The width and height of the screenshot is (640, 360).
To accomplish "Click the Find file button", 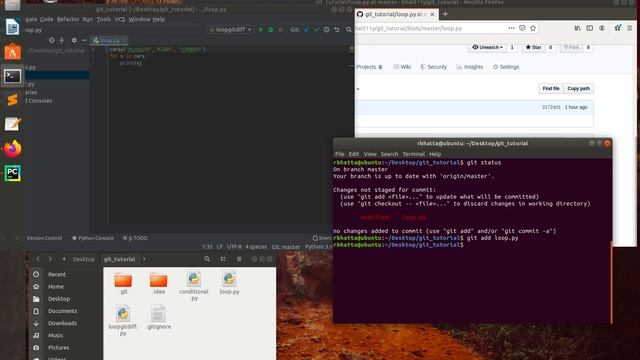I will click(551, 89).
